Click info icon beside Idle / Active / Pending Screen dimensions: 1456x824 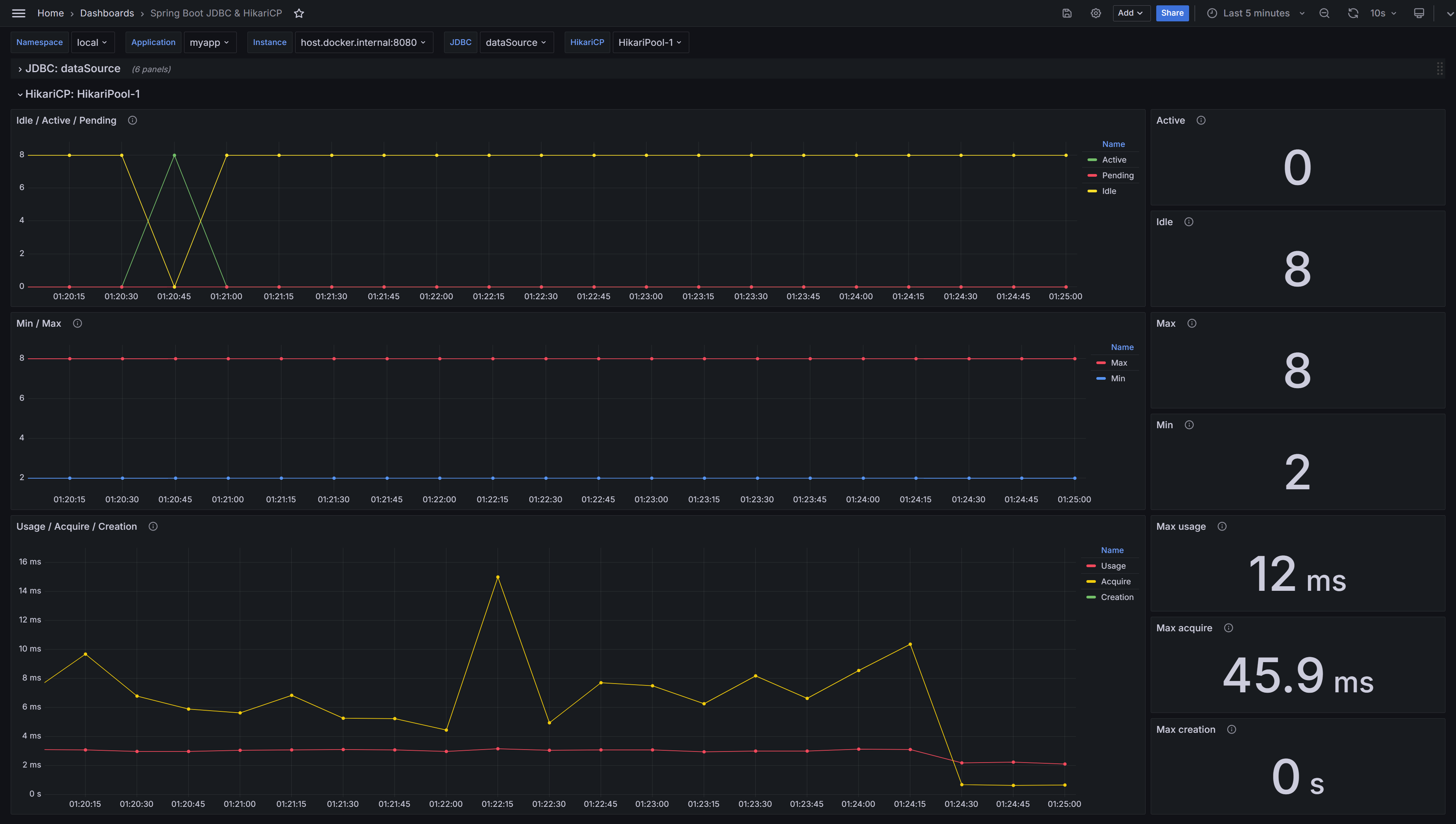click(133, 120)
